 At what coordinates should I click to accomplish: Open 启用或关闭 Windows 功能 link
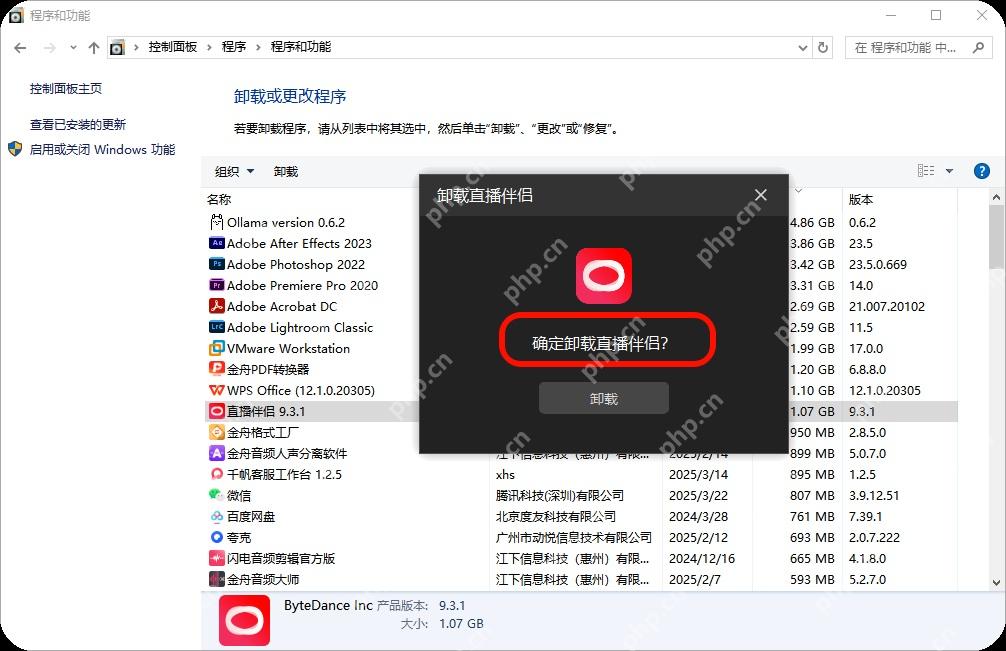102,149
